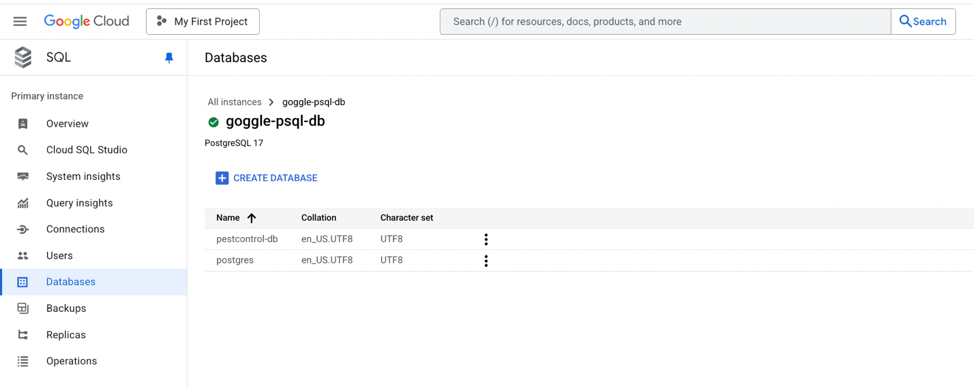The width and height of the screenshot is (974, 387).
Task: Click the System insights monitor icon
Action: (x=23, y=176)
